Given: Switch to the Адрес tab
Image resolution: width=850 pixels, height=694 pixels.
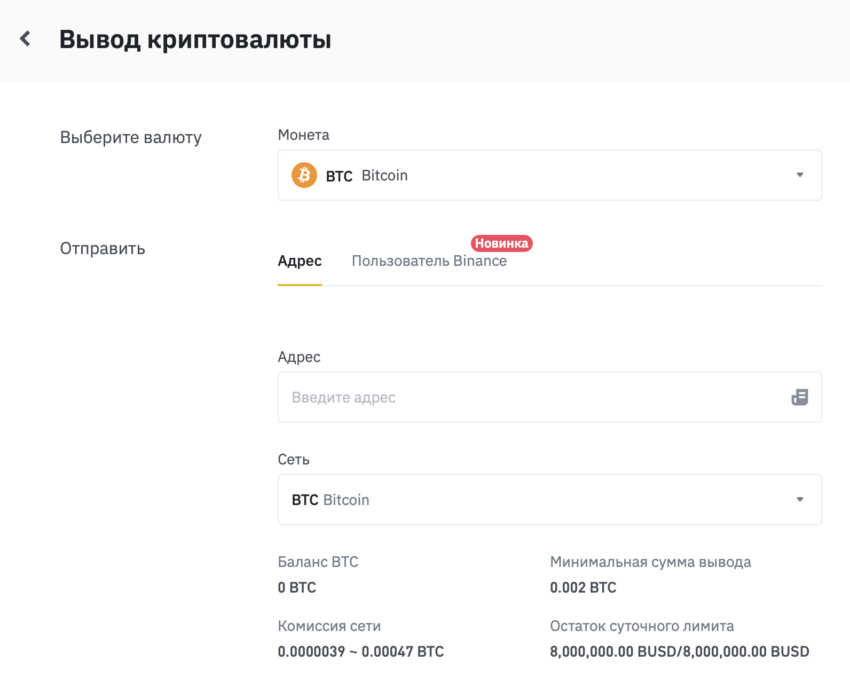Looking at the screenshot, I should coord(299,261).
